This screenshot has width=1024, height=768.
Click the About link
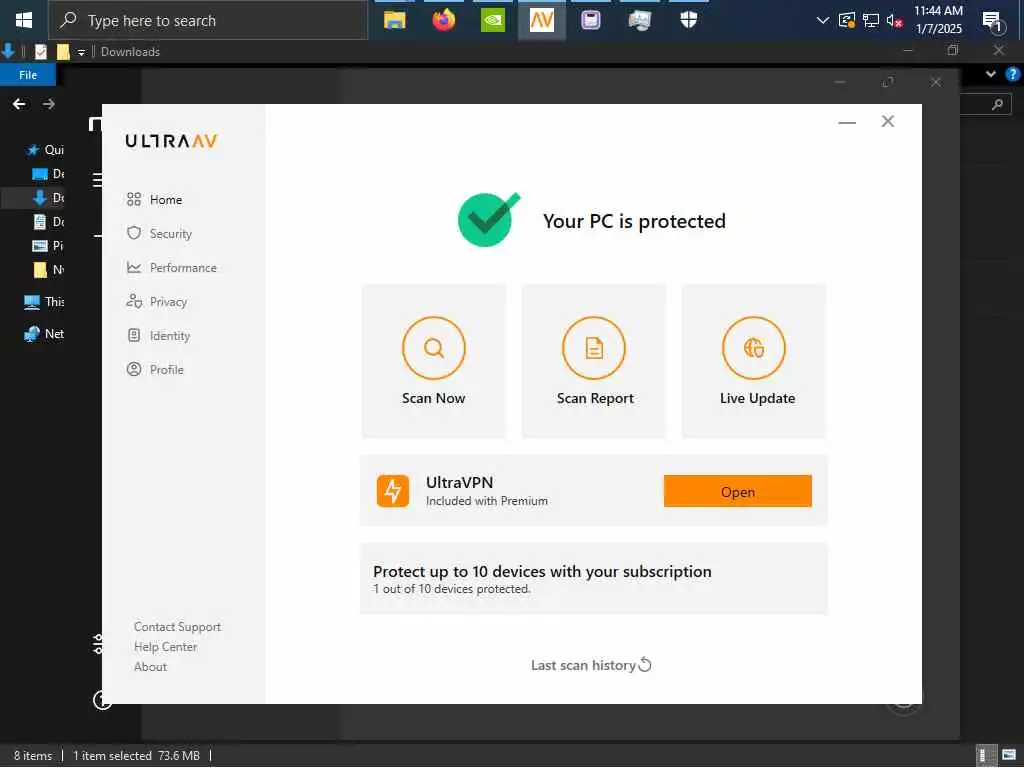[150, 667]
